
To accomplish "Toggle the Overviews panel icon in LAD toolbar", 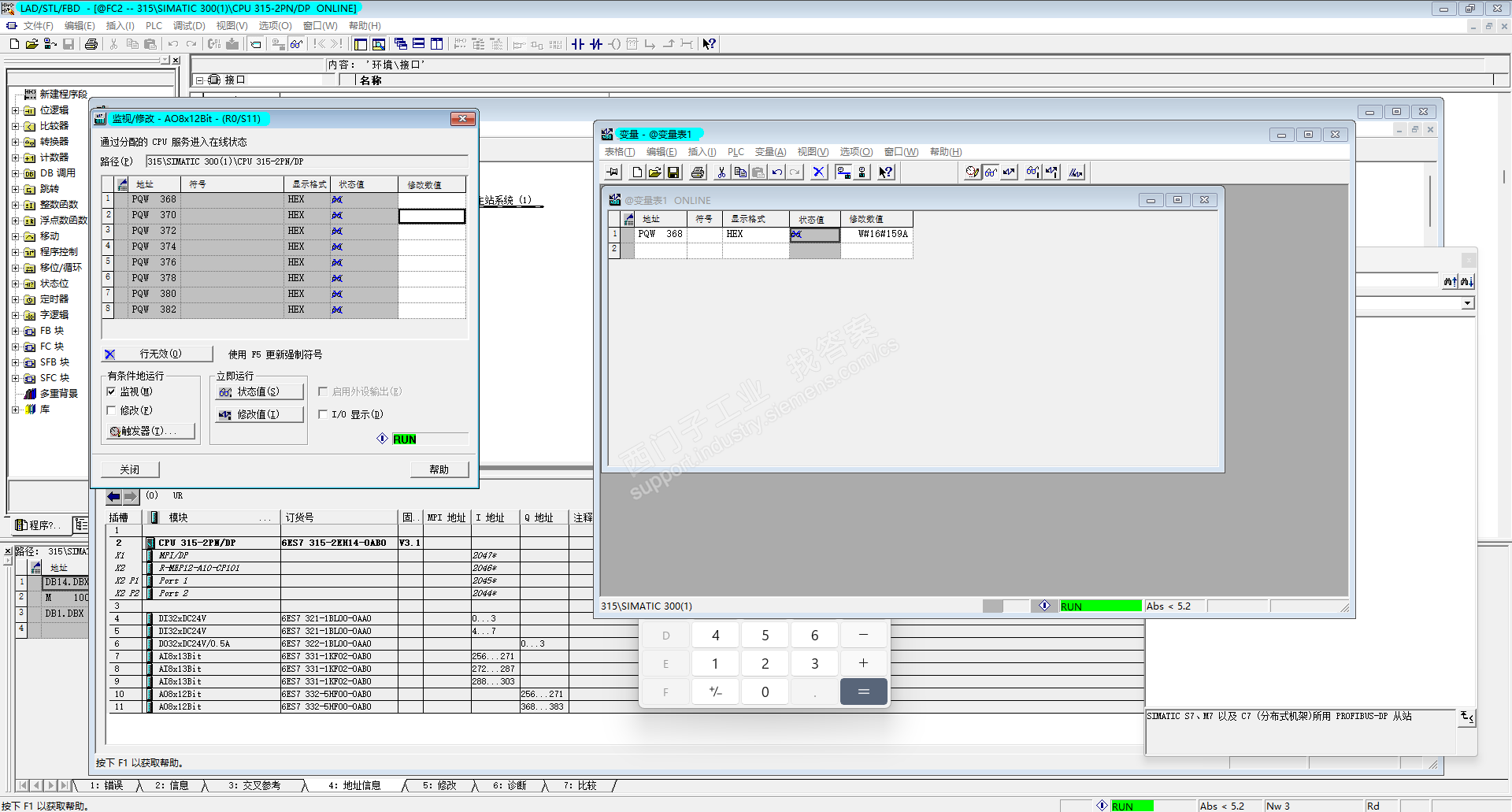I will coord(361,44).
